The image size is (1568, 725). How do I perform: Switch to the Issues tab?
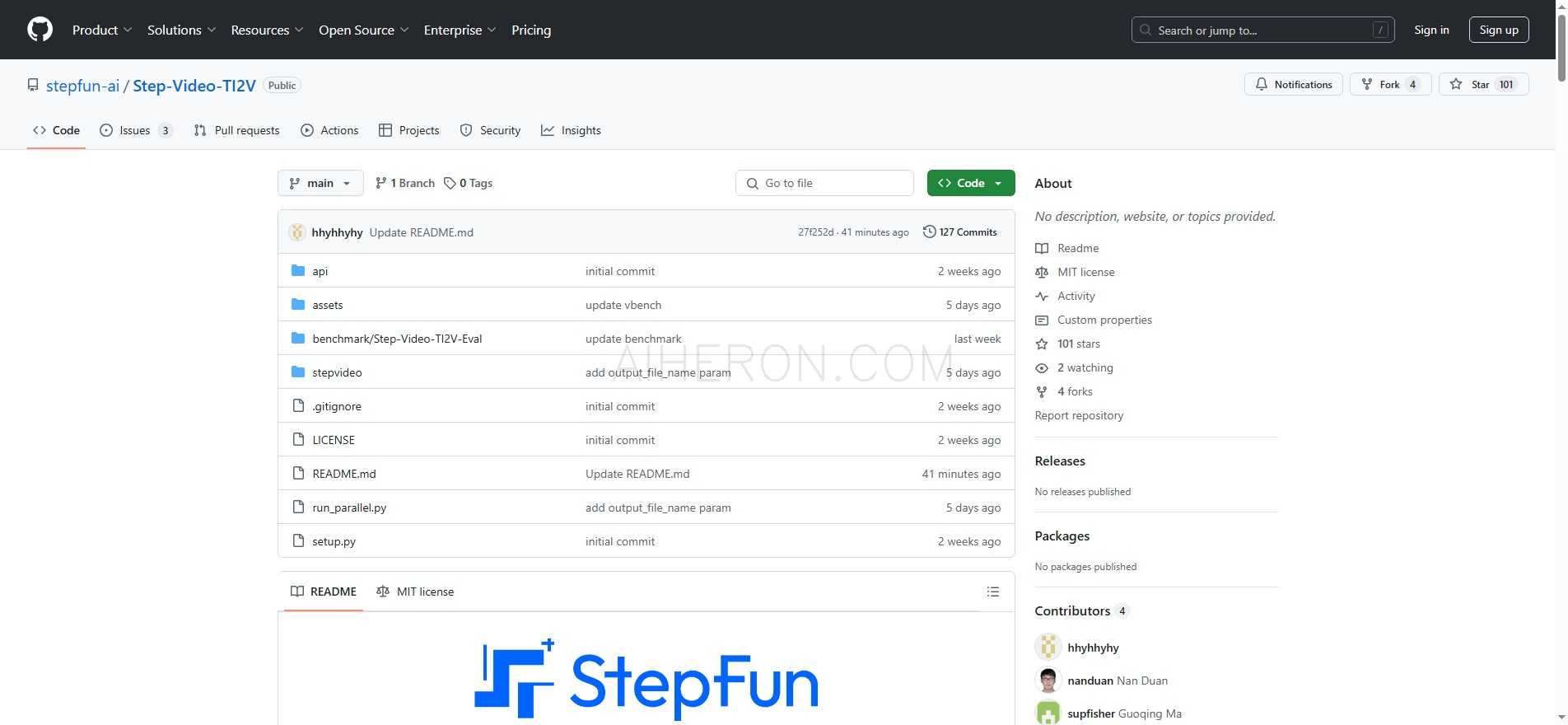pos(136,130)
